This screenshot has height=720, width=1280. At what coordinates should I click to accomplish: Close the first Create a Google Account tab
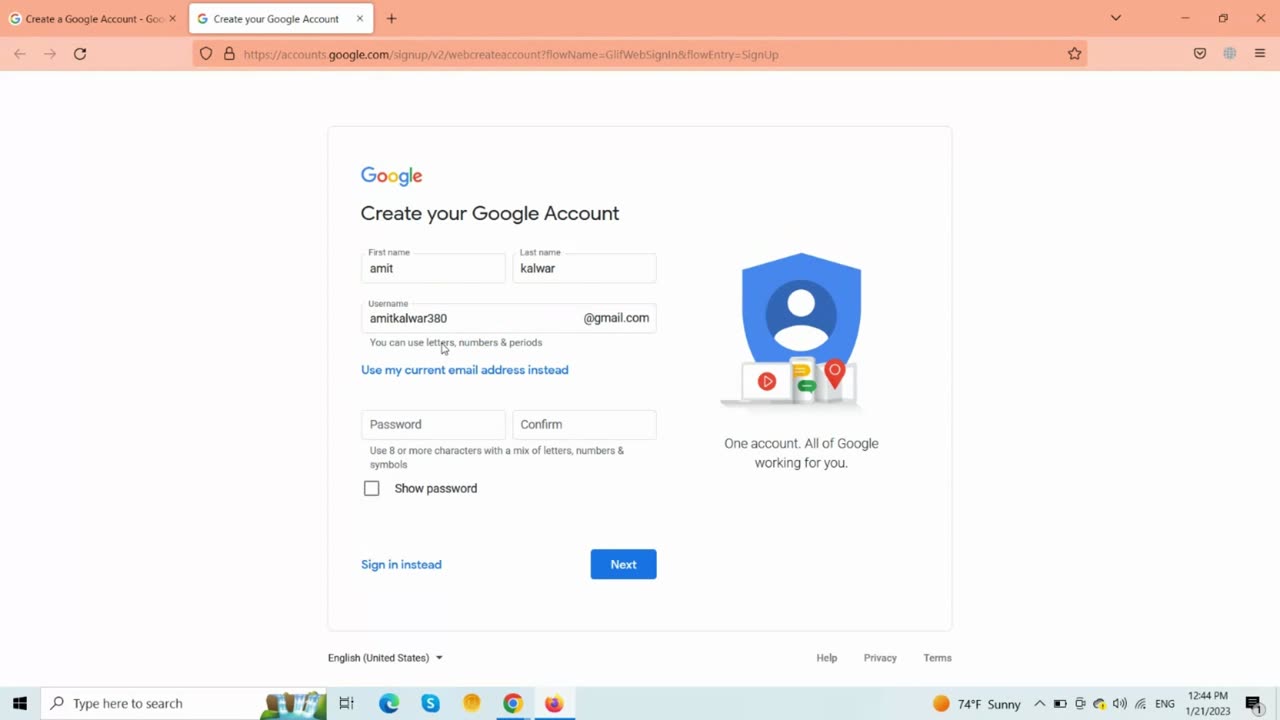coord(172,19)
